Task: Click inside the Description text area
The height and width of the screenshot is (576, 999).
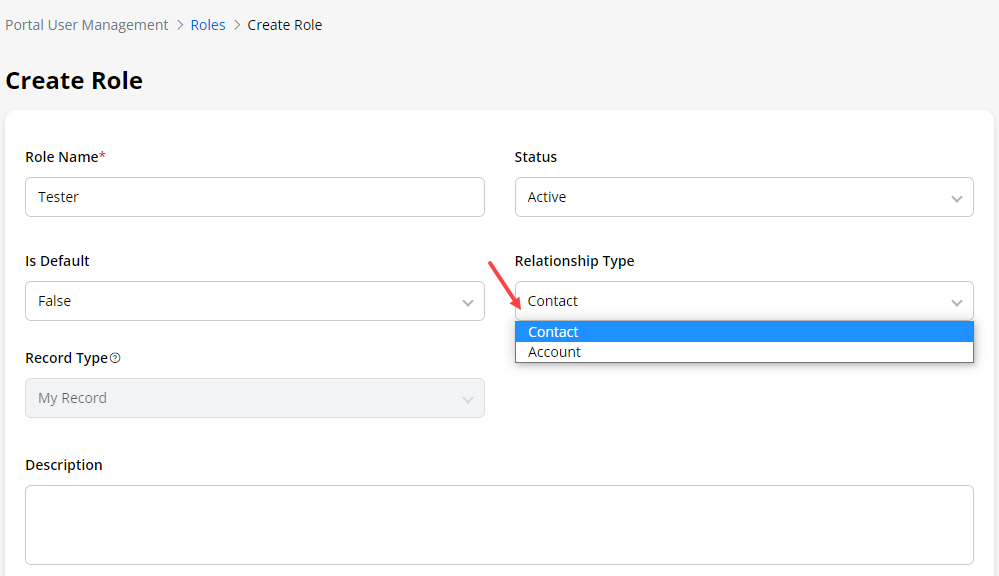Action: coord(498,524)
